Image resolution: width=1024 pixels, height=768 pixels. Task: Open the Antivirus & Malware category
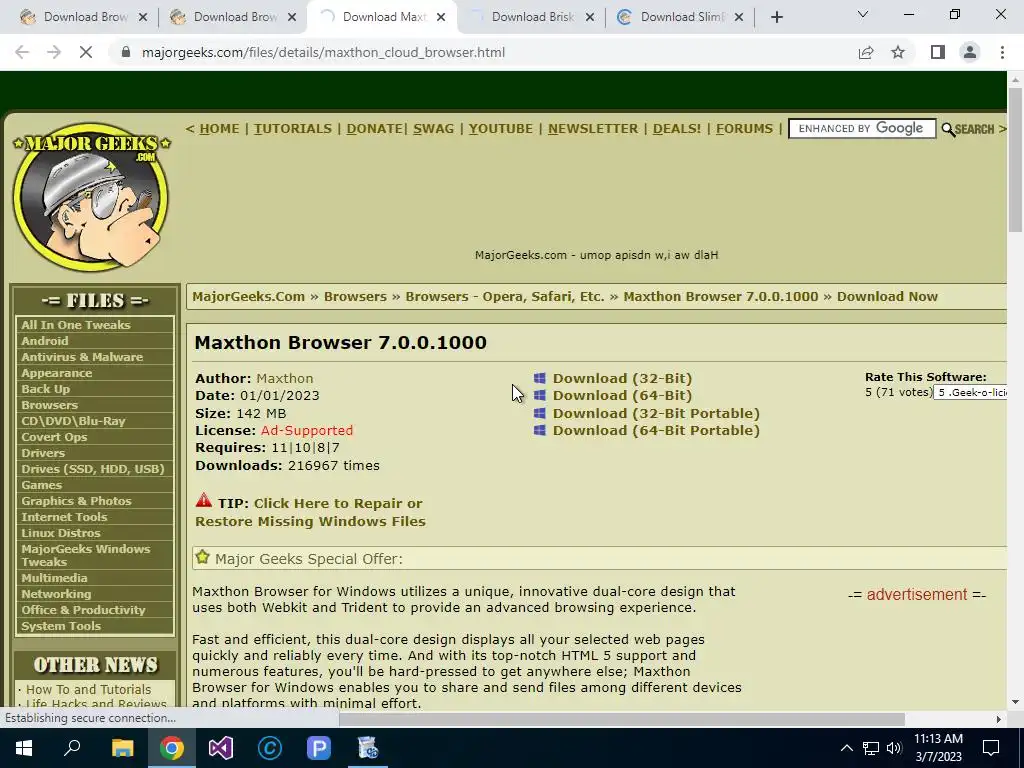[x=82, y=357]
